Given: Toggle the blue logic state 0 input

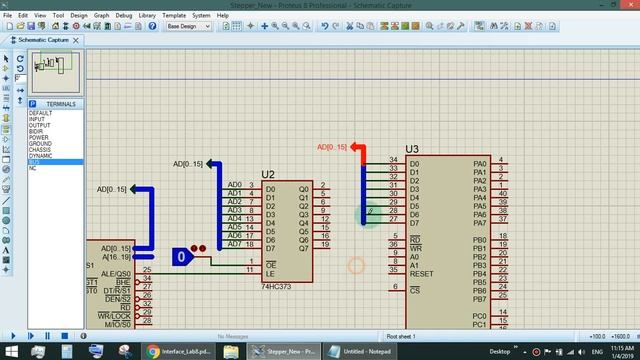Looking at the screenshot, I should coord(182,257).
